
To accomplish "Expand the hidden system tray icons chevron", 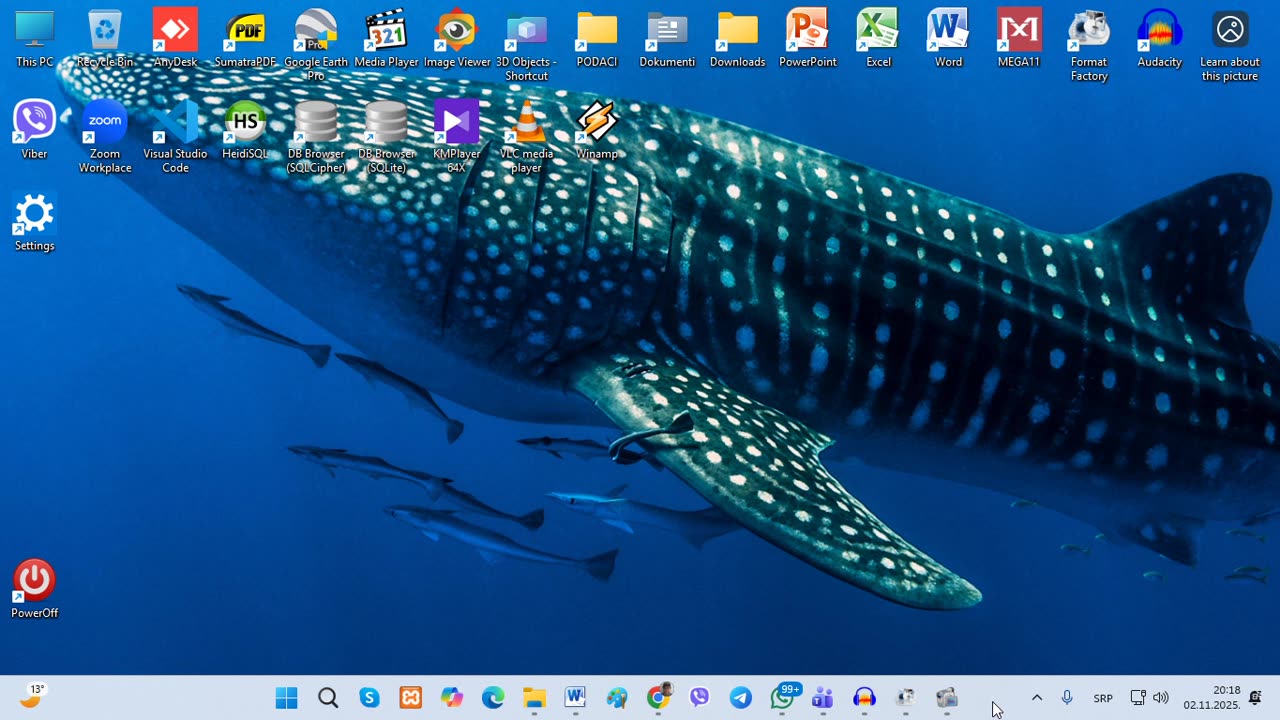I will click(x=1037, y=698).
